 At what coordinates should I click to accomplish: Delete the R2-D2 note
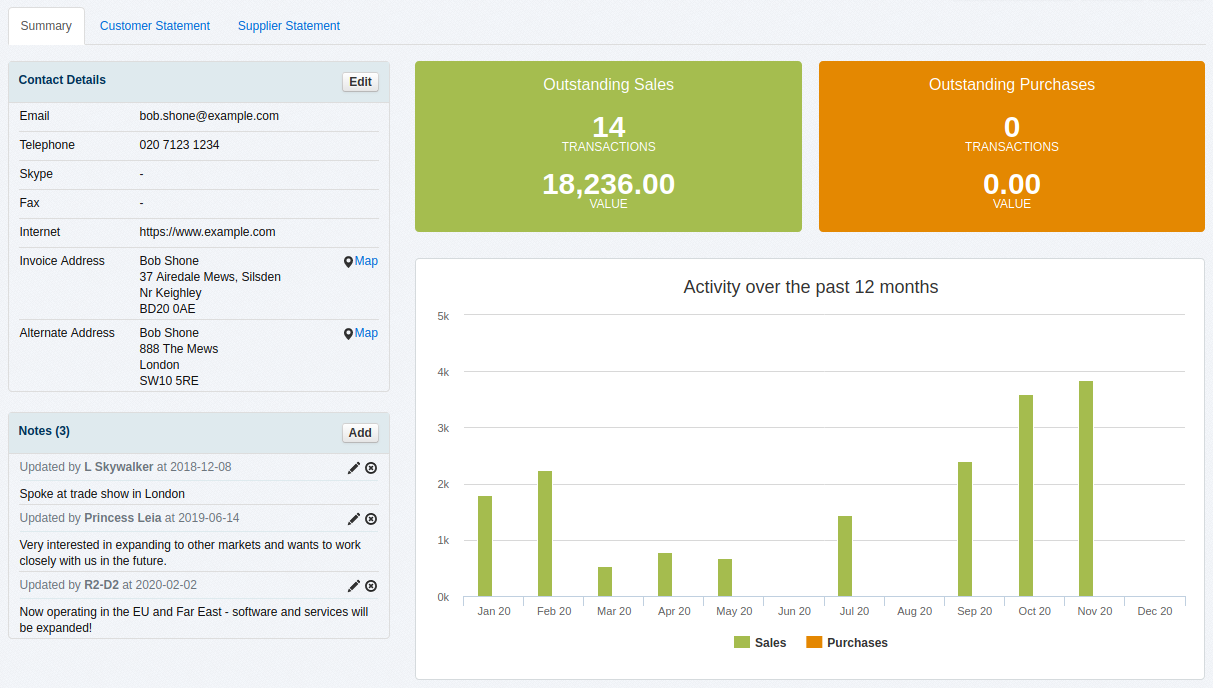[371, 586]
